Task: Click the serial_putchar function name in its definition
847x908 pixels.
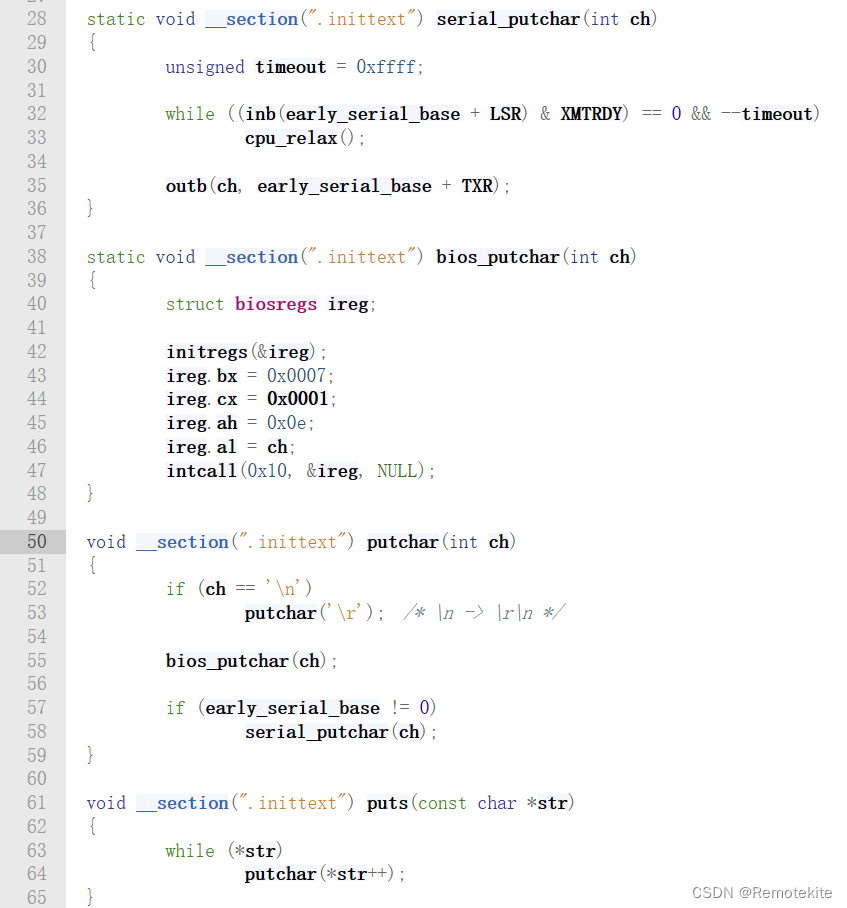Action: pos(508,19)
